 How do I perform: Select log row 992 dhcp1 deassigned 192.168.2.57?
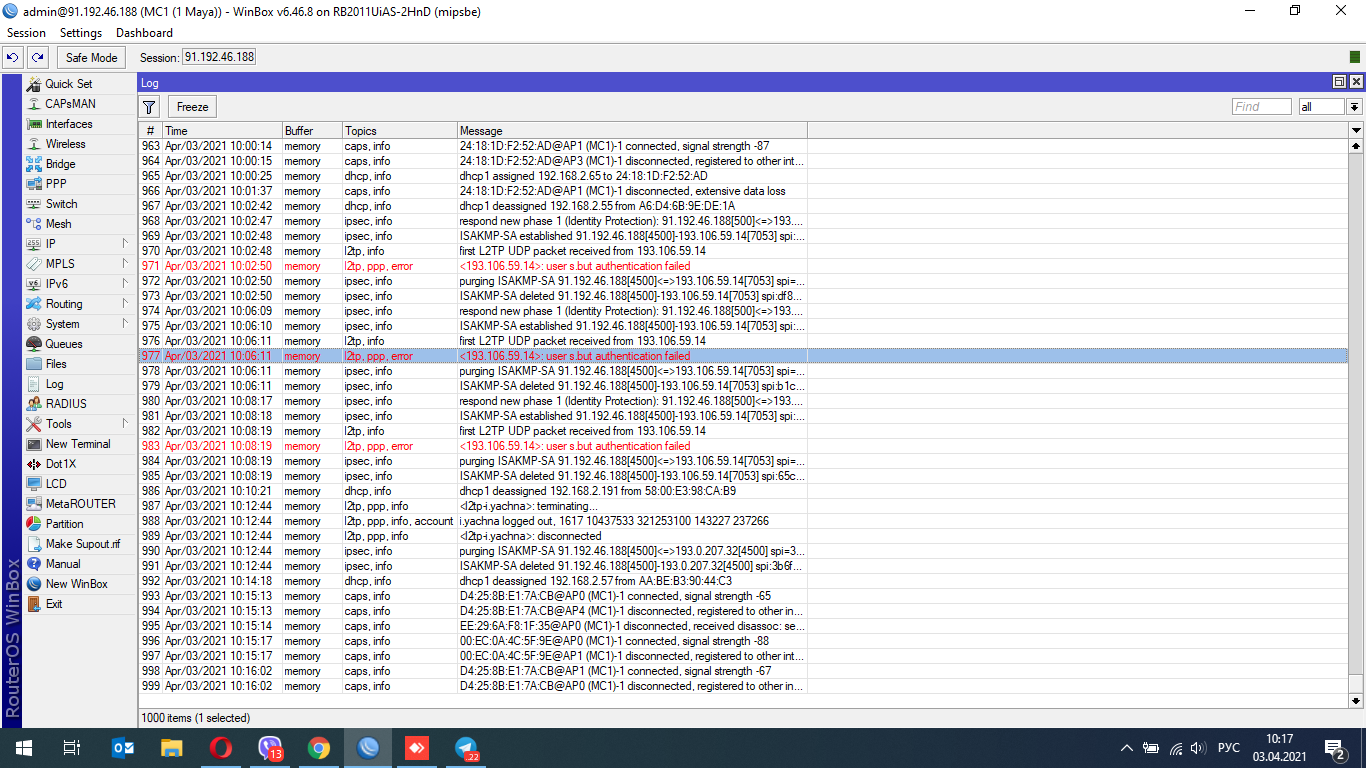743,581
